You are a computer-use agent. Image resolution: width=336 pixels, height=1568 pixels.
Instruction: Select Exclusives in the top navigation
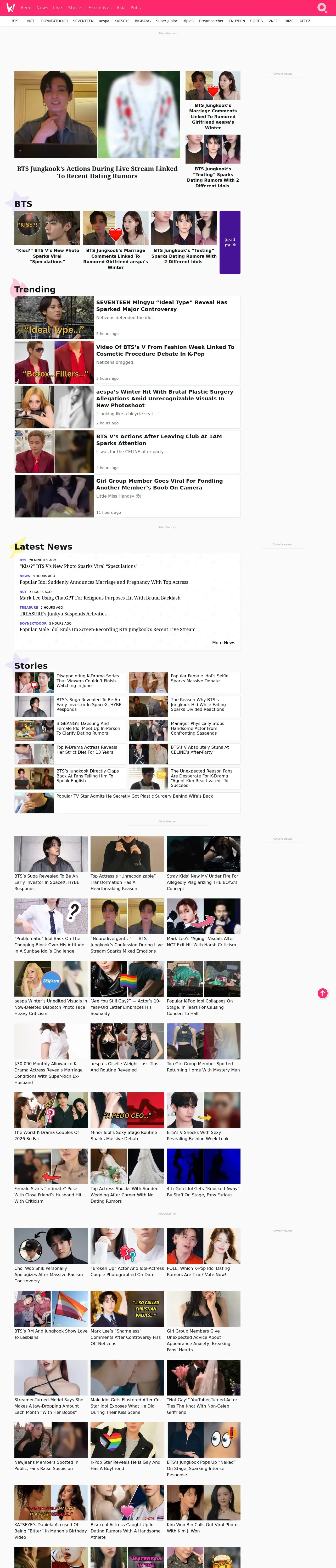point(100,8)
